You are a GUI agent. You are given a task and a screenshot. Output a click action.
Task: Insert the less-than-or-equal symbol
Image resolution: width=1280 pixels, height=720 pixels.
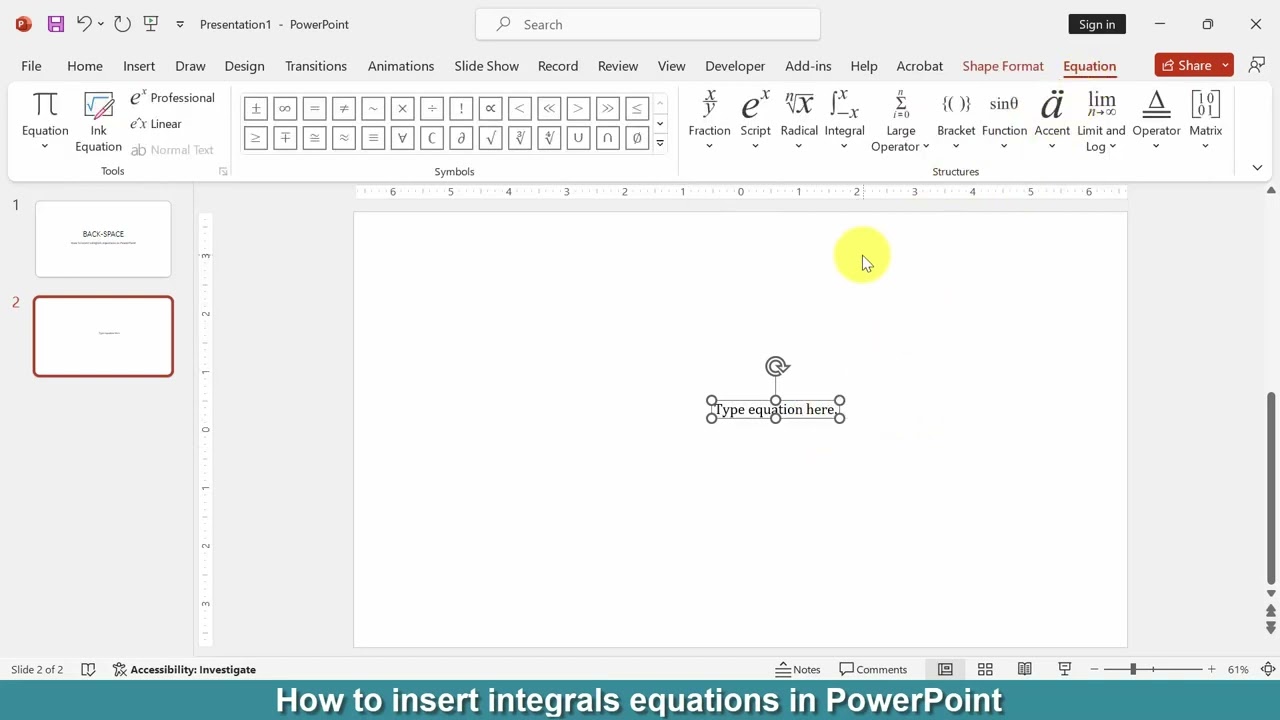tap(637, 108)
